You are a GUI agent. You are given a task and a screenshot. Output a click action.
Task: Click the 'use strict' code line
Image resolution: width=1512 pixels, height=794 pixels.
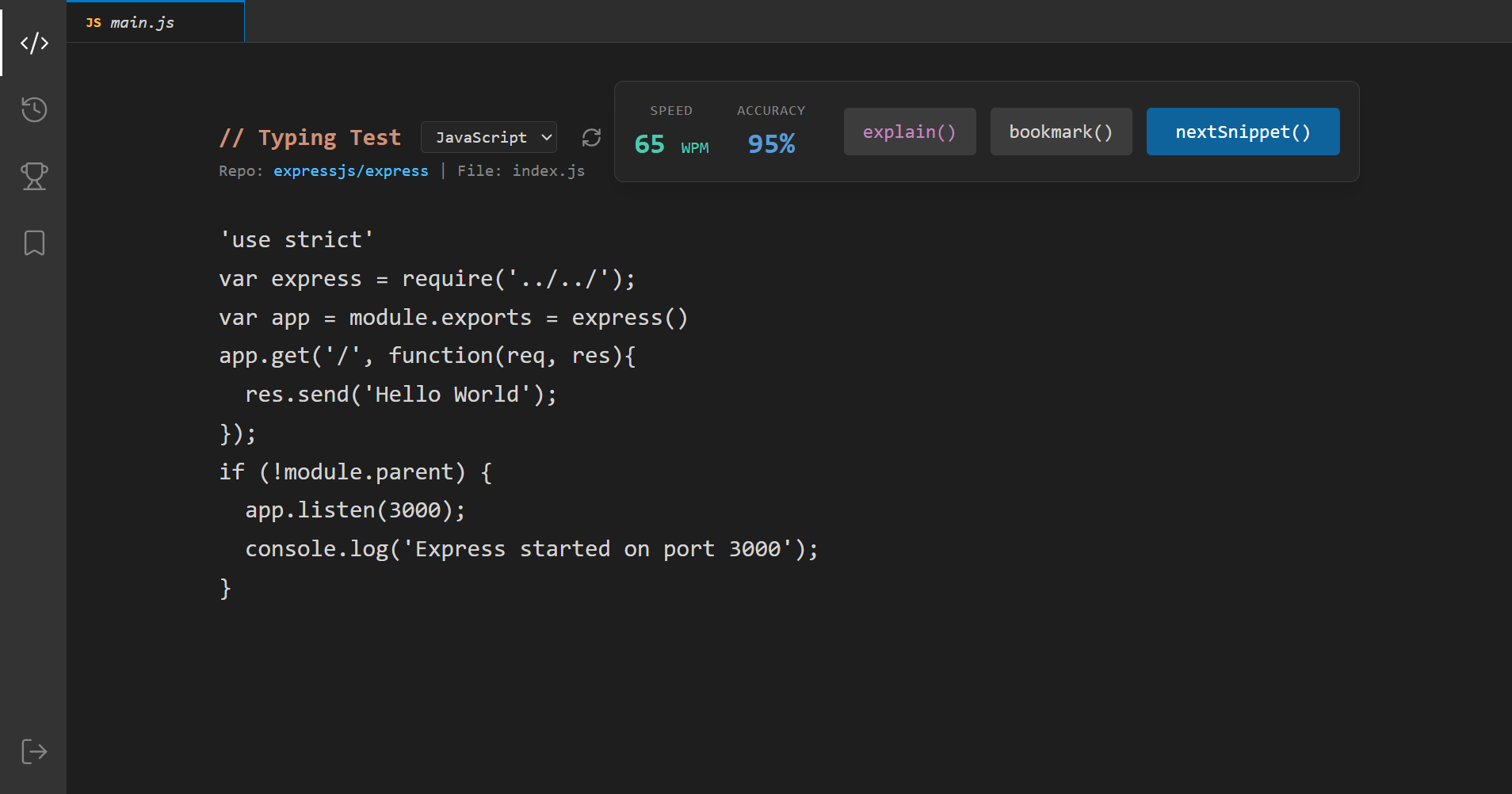pos(296,239)
